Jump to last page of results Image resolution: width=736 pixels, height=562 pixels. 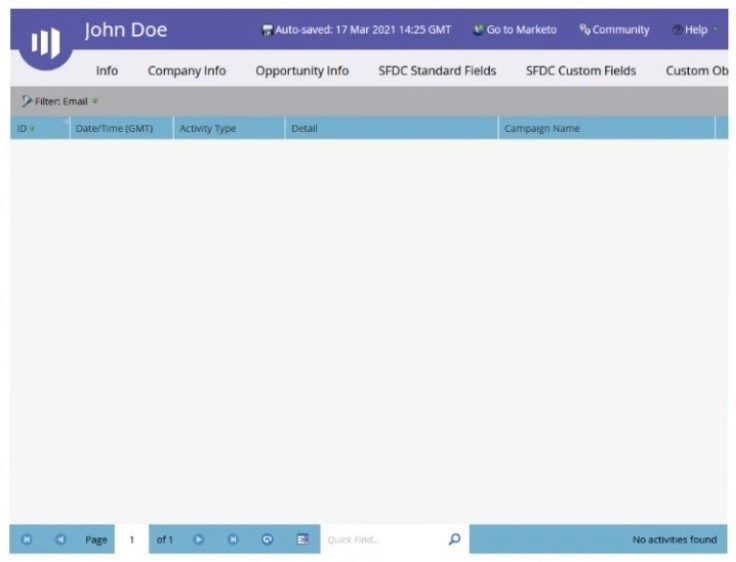pos(233,539)
